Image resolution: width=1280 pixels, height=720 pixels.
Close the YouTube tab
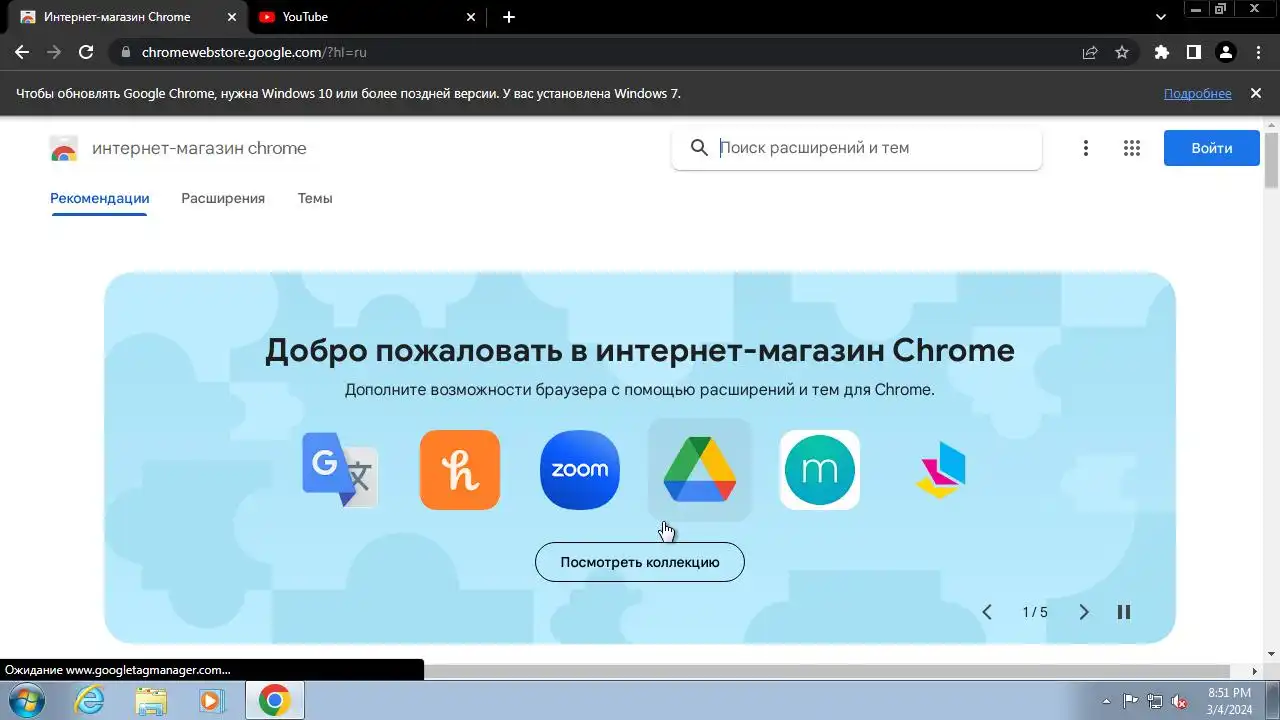pos(472,17)
